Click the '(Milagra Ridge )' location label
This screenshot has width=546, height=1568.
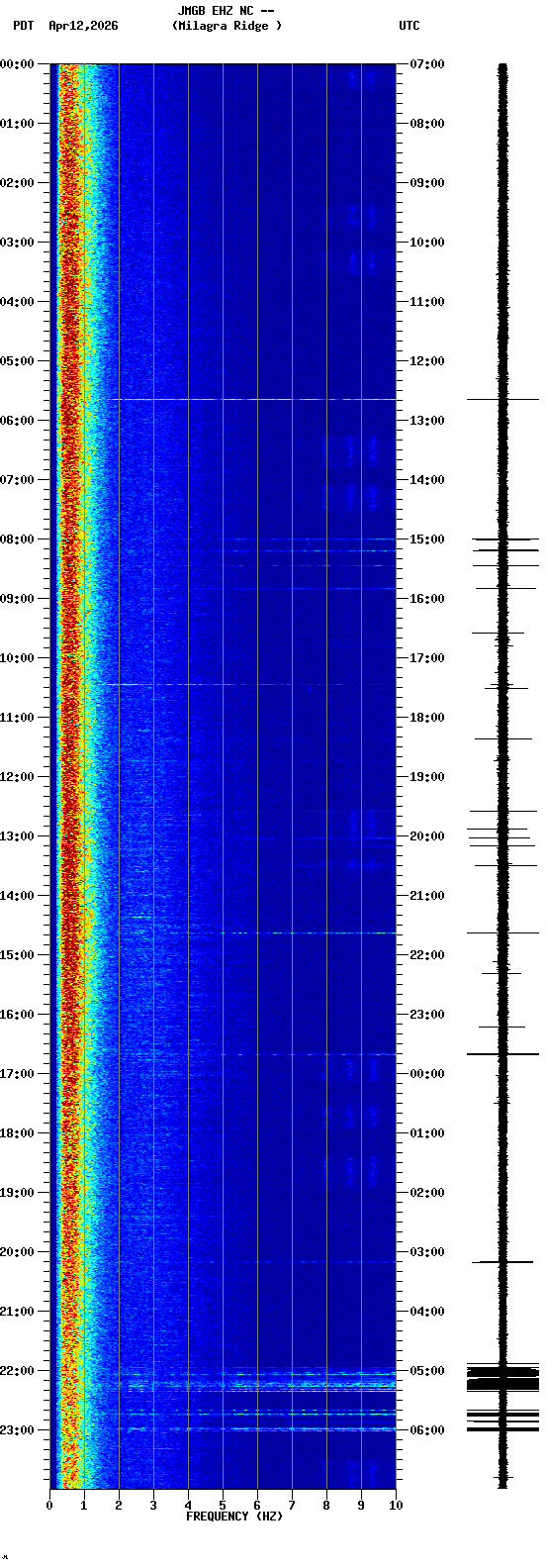click(227, 26)
